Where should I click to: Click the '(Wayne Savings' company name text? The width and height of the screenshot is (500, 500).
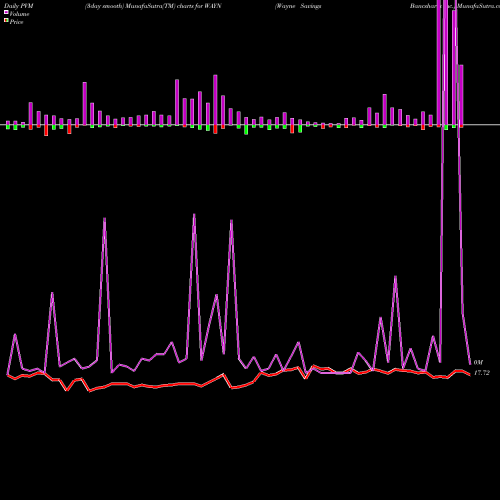(x=298, y=6)
